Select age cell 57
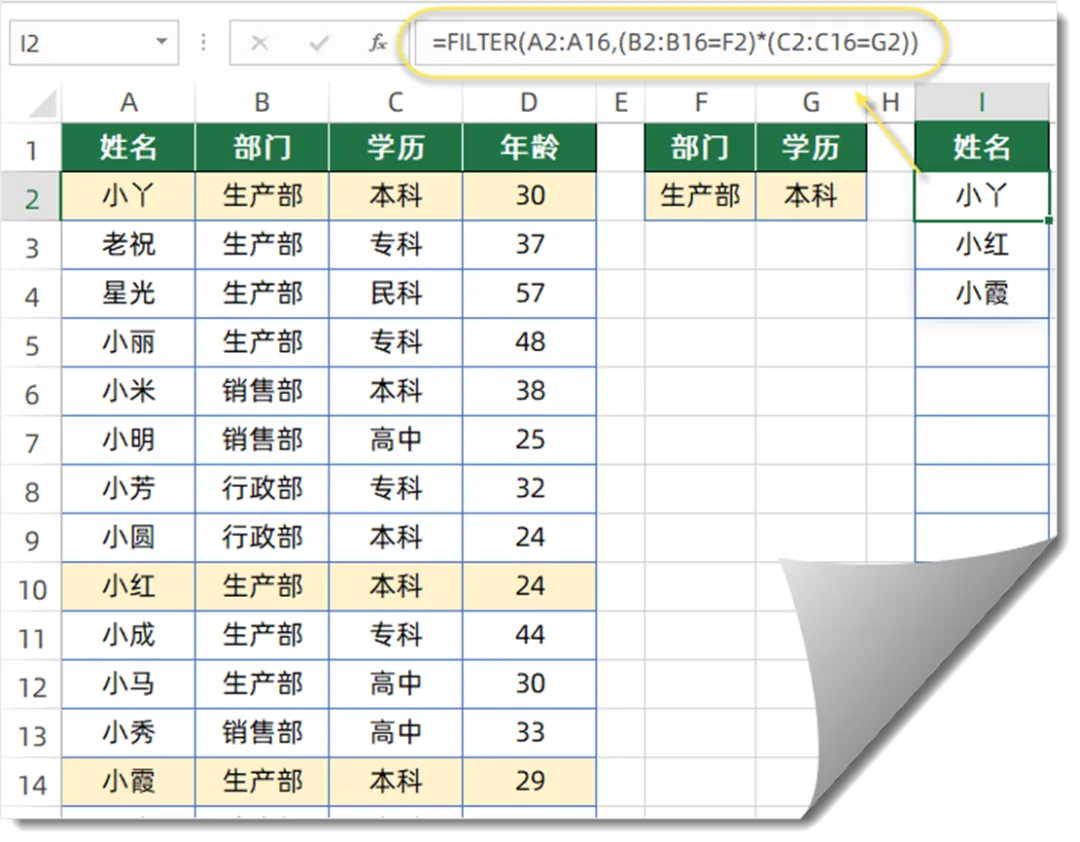 point(529,294)
